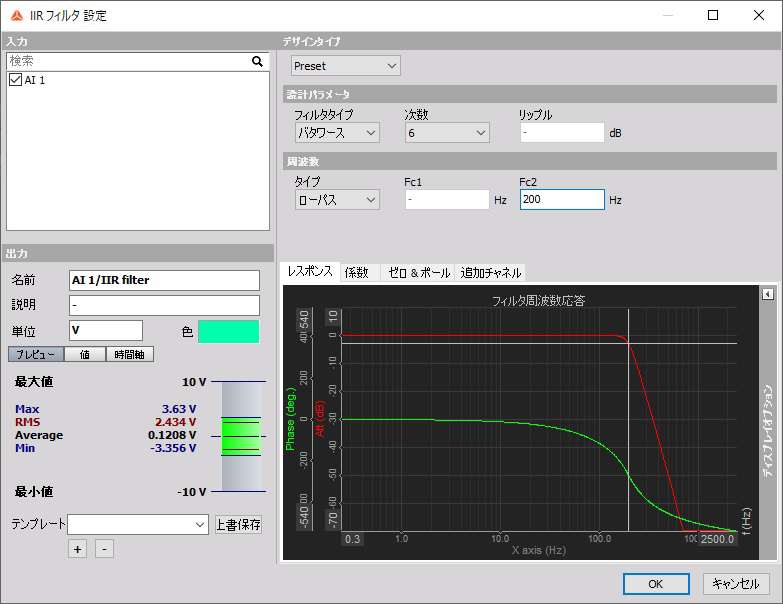783x604 pixels.
Task: Click the RMS value 2.434 V
Action: point(176,422)
